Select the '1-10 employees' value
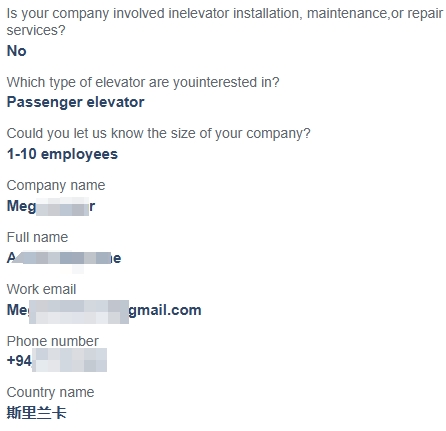Image resolution: width=446 pixels, height=431 pixels. tap(62, 154)
